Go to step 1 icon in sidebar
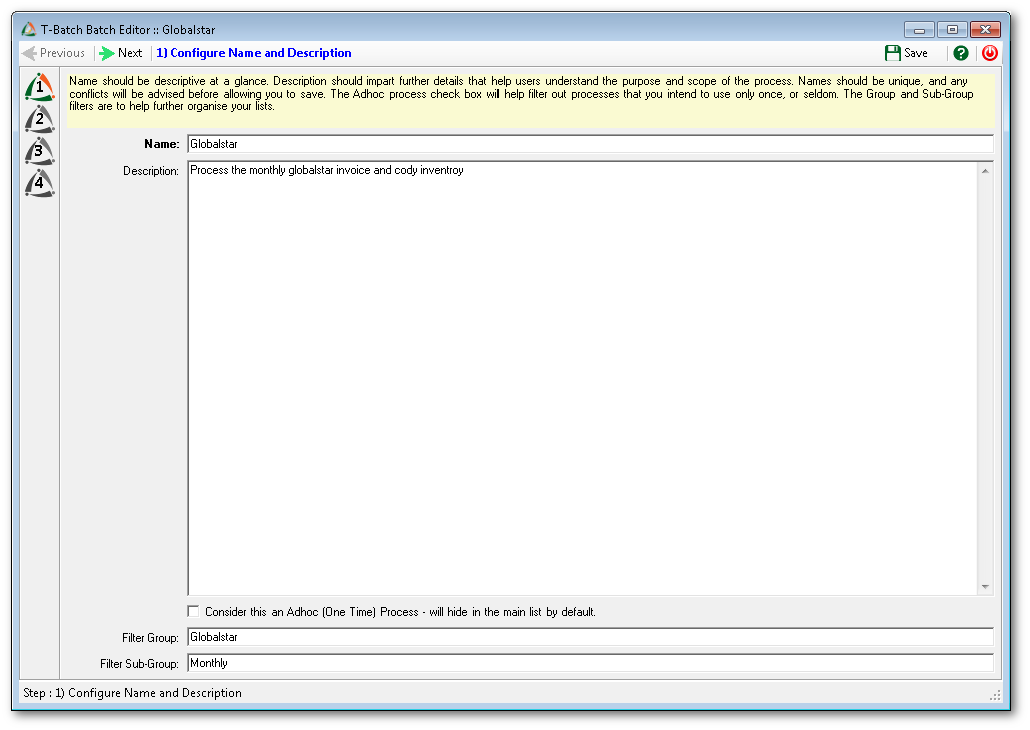The image size is (1030, 730). [39, 87]
